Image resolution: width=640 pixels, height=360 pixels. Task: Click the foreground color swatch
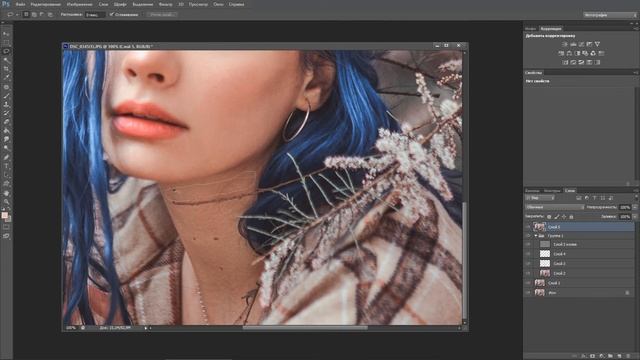tap(4, 216)
